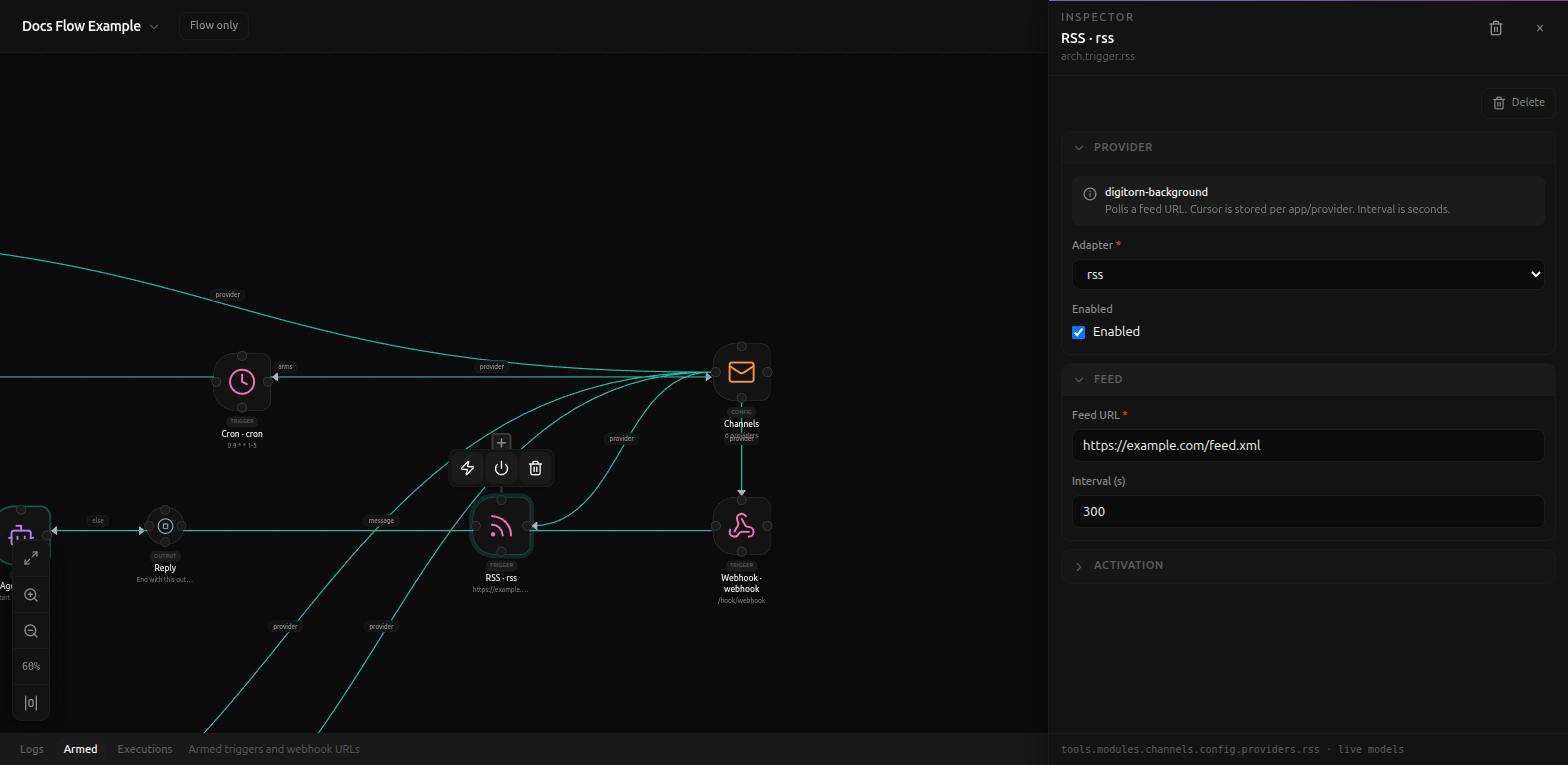The image size is (1568, 765).
Task: Click the 60% zoom level button
Action: point(31,667)
